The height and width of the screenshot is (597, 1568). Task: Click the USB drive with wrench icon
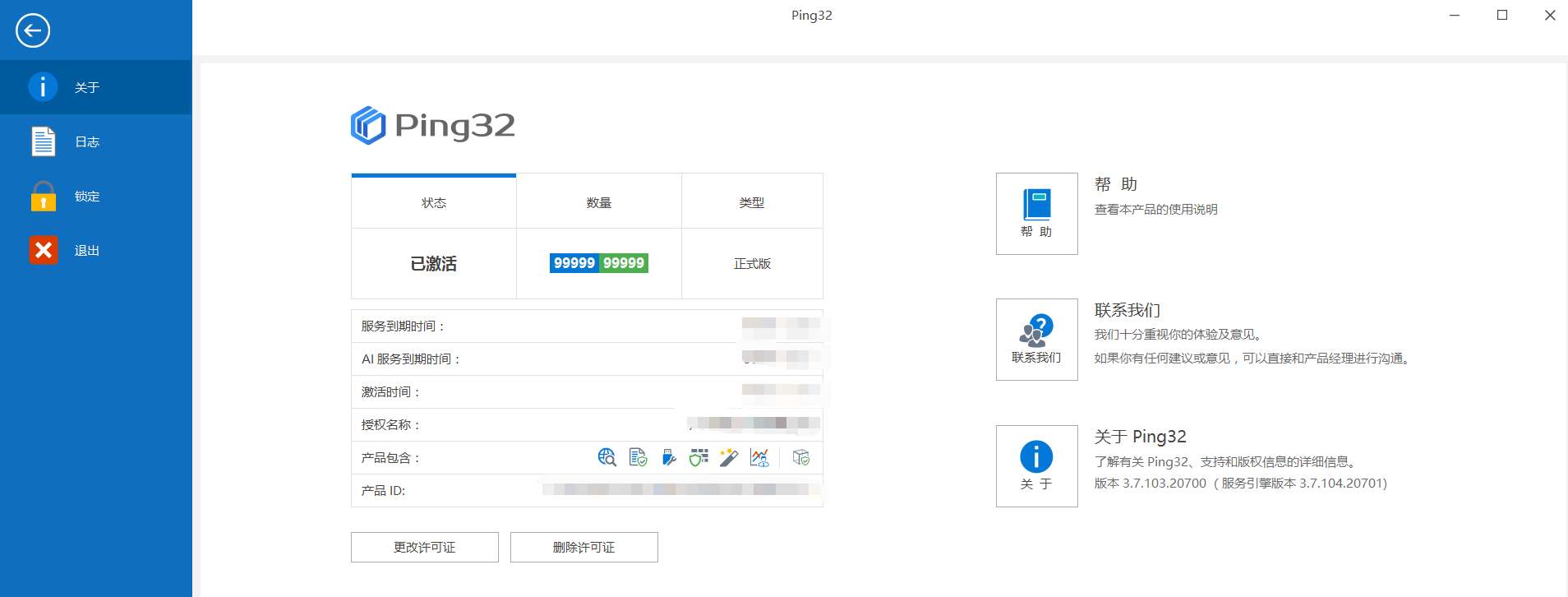(x=669, y=457)
